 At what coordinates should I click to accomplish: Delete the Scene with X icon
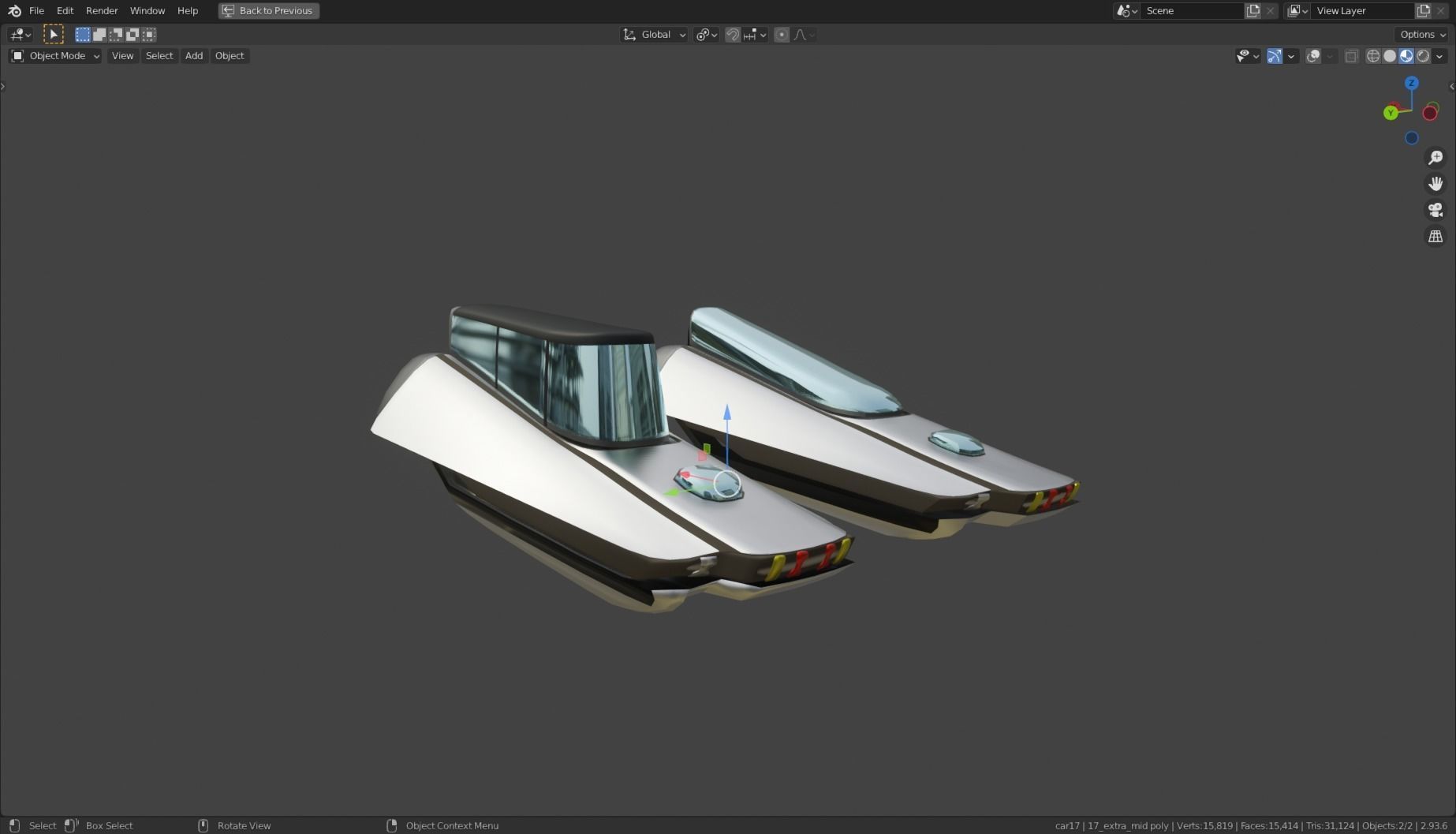[1270, 10]
